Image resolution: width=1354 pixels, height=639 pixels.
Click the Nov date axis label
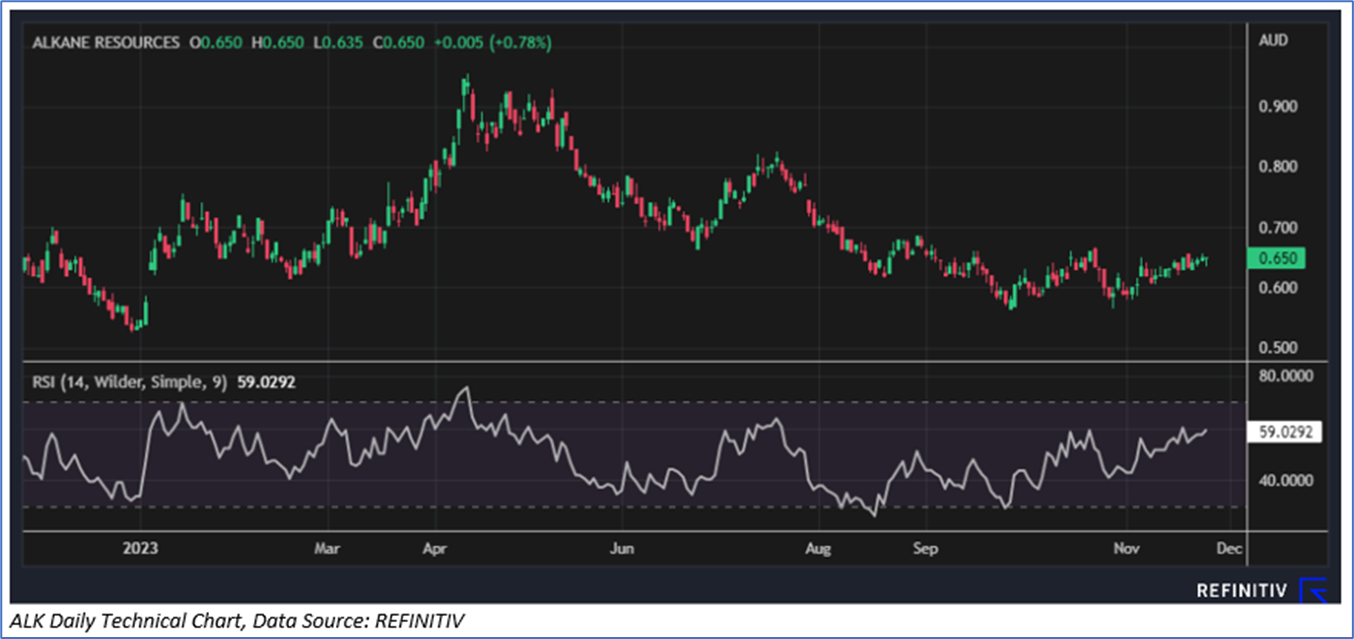(1126, 549)
